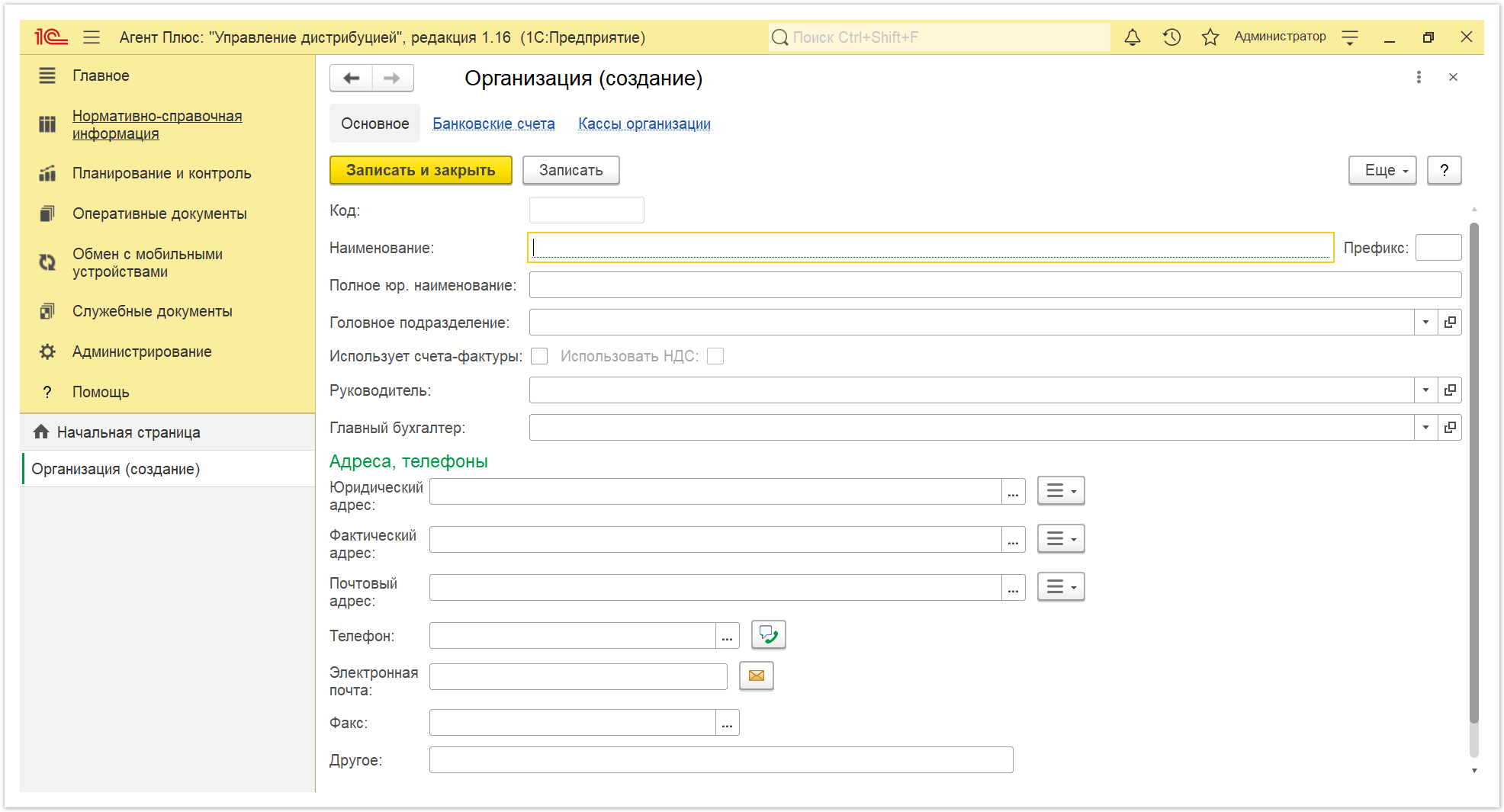Open the Факс ellipsis editor
Screen dimensions: 1504x812
pyautogui.click(x=727, y=723)
